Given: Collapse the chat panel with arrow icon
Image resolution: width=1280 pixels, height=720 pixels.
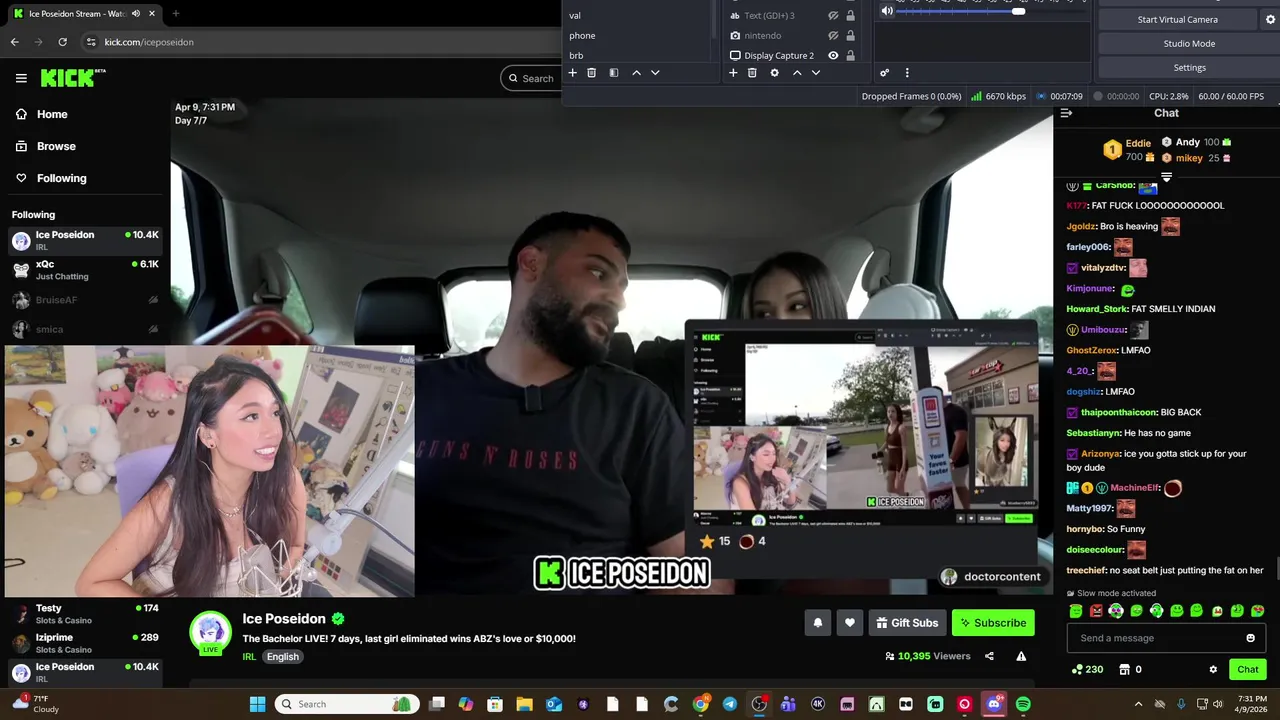Looking at the screenshot, I should pos(1066,113).
